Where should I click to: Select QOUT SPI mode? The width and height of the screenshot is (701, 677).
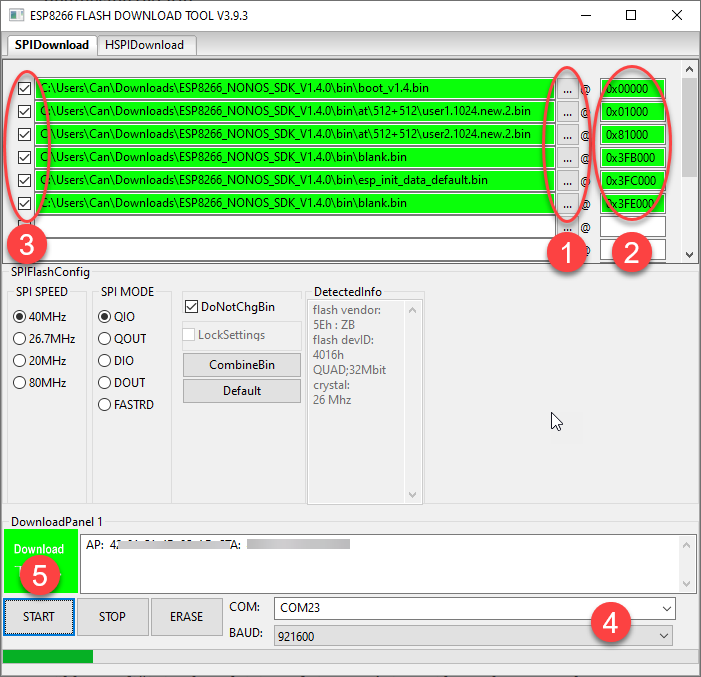pos(122,338)
